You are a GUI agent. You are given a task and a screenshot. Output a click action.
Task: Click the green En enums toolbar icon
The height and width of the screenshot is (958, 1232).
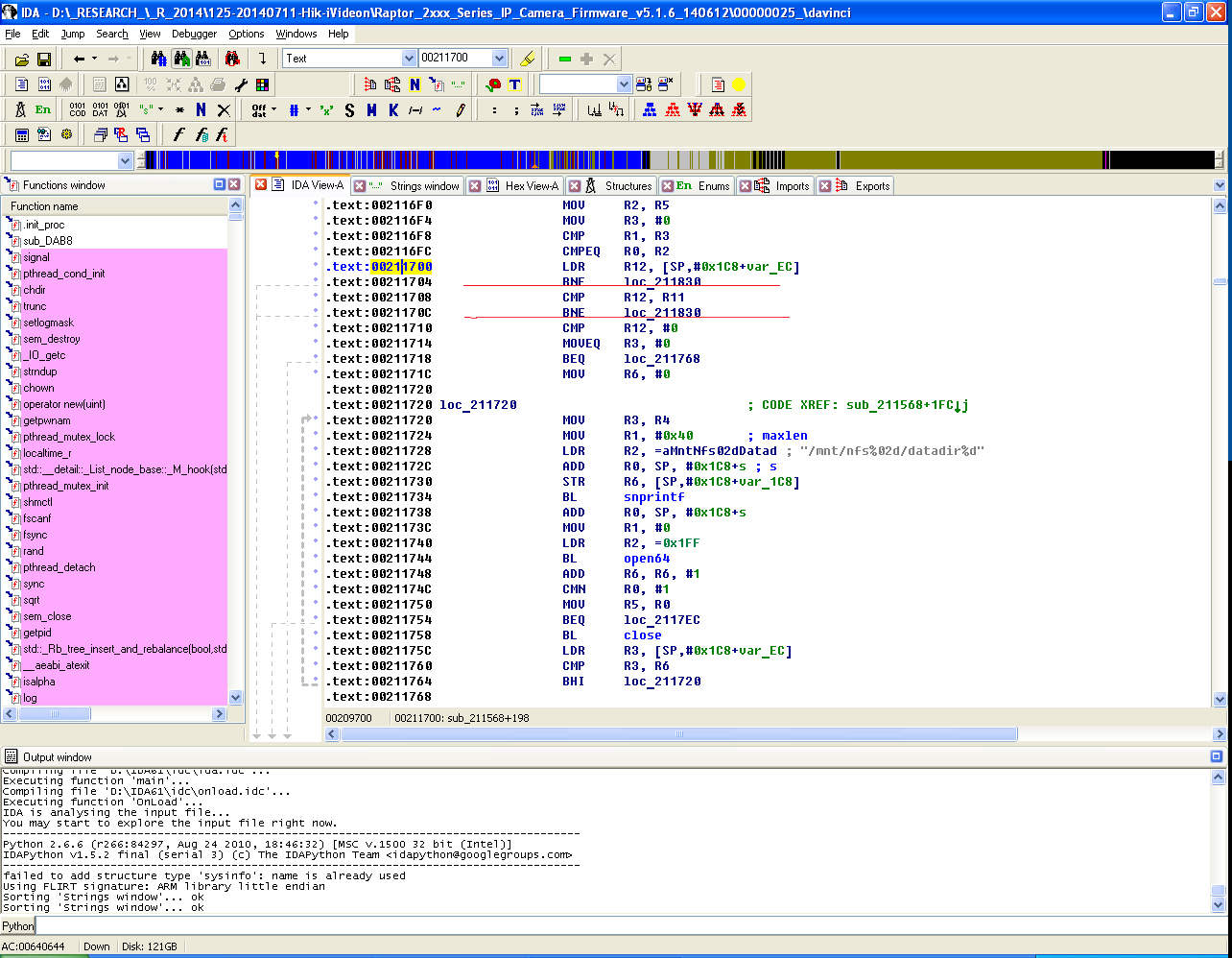coord(43,109)
